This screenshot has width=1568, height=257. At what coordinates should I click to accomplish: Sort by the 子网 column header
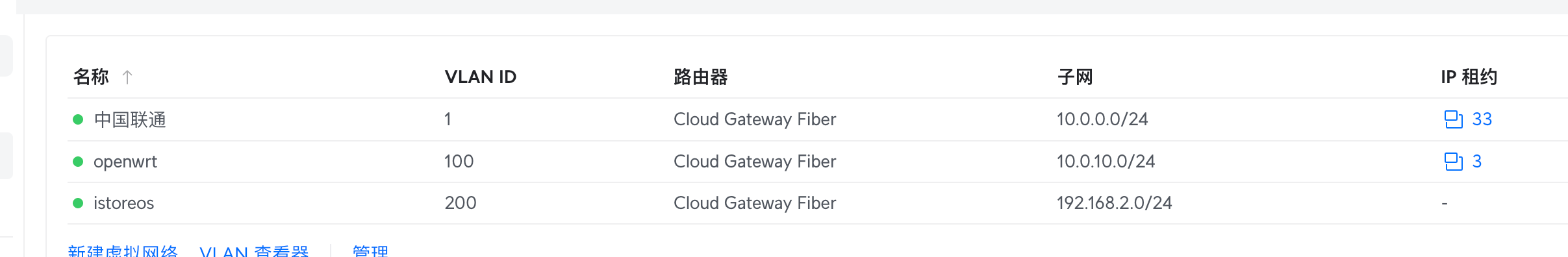pos(1075,77)
